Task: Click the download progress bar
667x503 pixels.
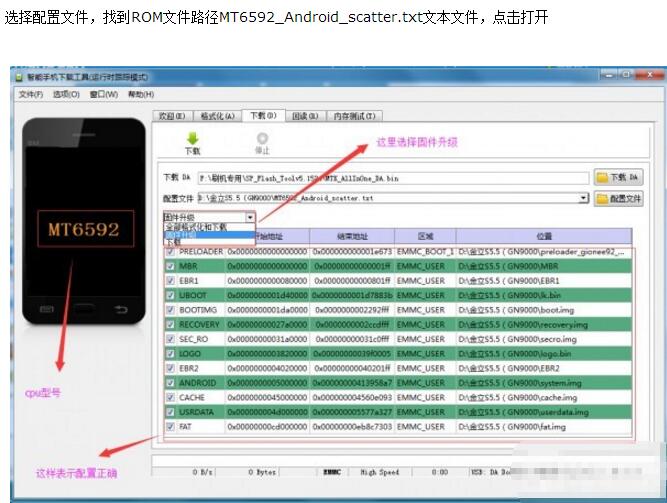Action: (x=332, y=460)
